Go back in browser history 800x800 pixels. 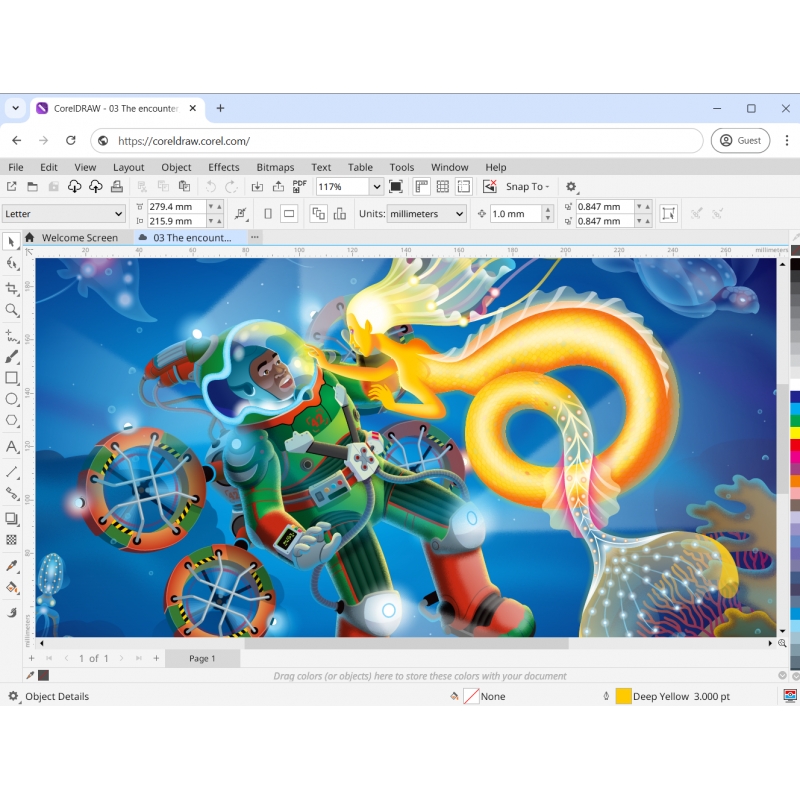[16, 140]
